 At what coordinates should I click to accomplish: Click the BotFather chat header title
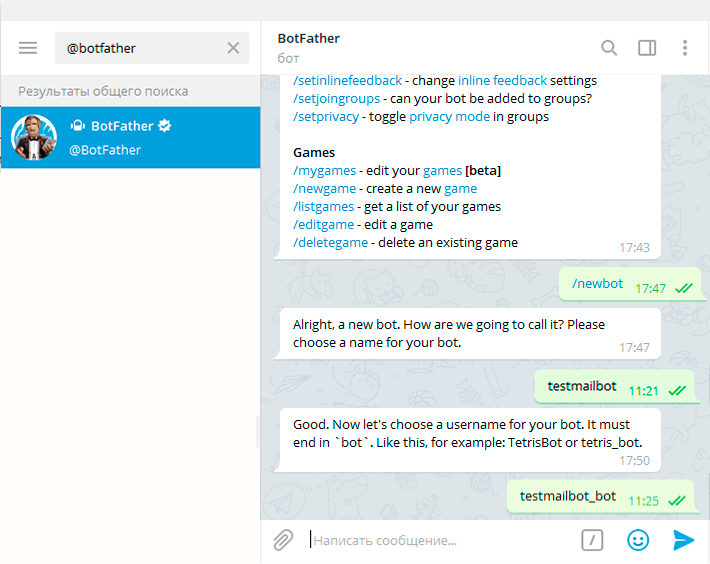point(308,38)
